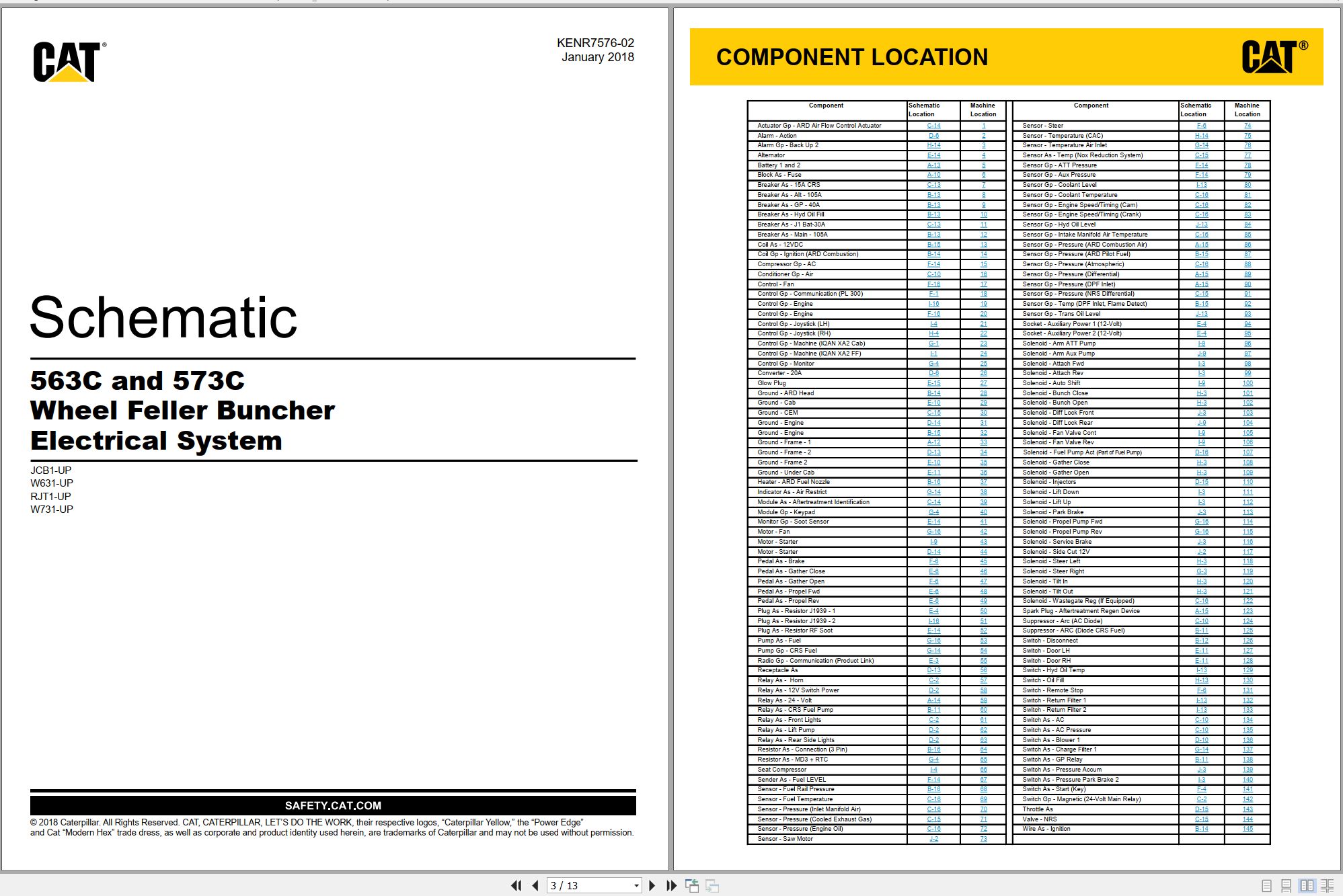Click the serial prefix W631-UP

click(x=52, y=483)
